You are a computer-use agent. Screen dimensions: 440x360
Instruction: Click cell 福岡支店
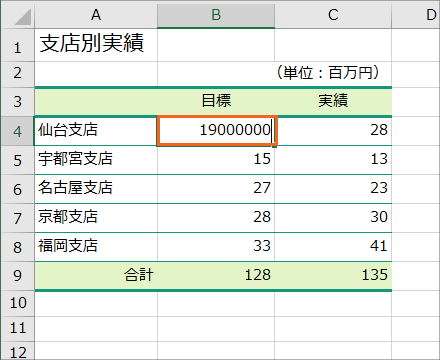pos(96,247)
